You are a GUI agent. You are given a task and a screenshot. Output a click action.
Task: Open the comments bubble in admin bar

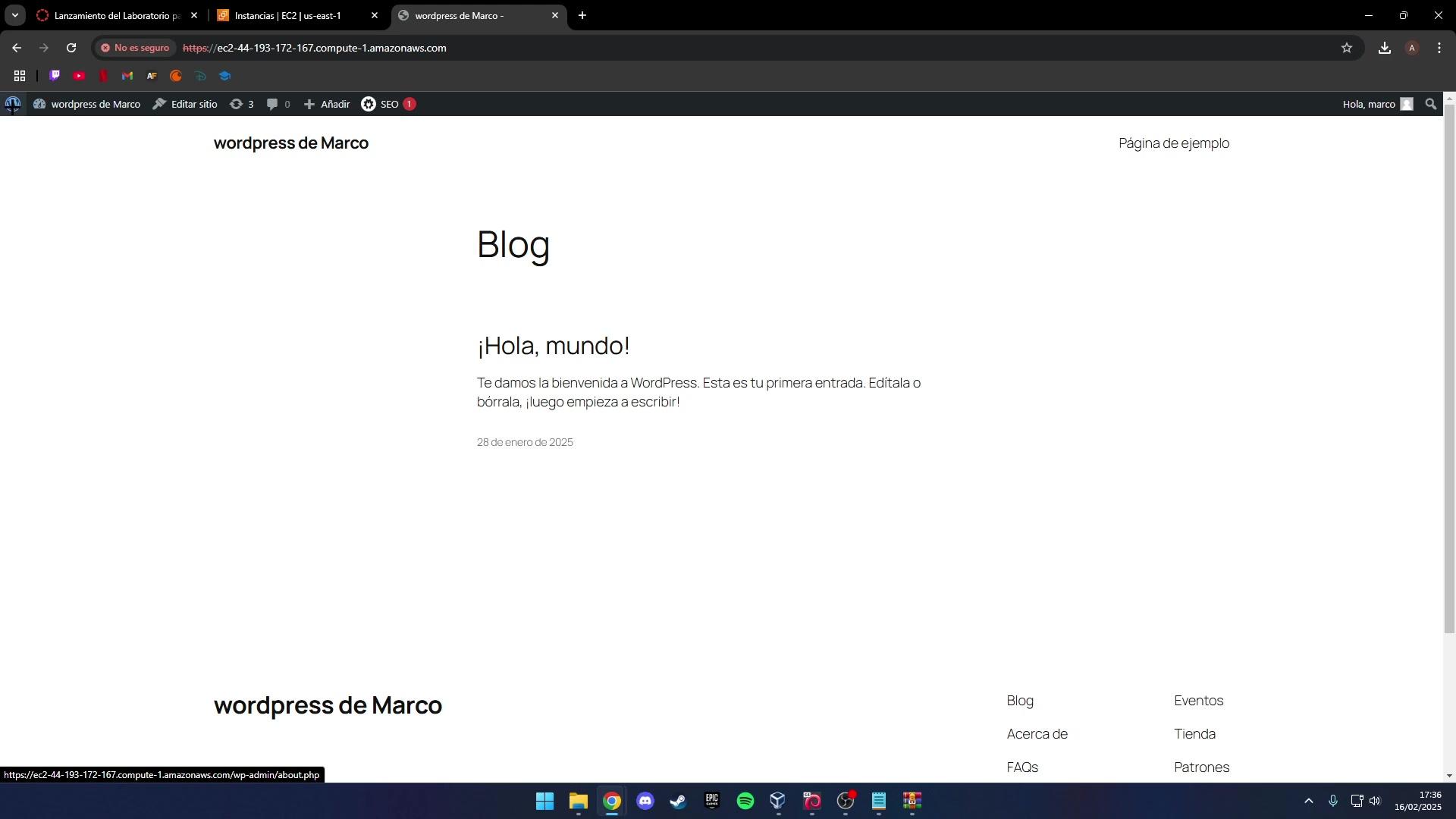(278, 104)
